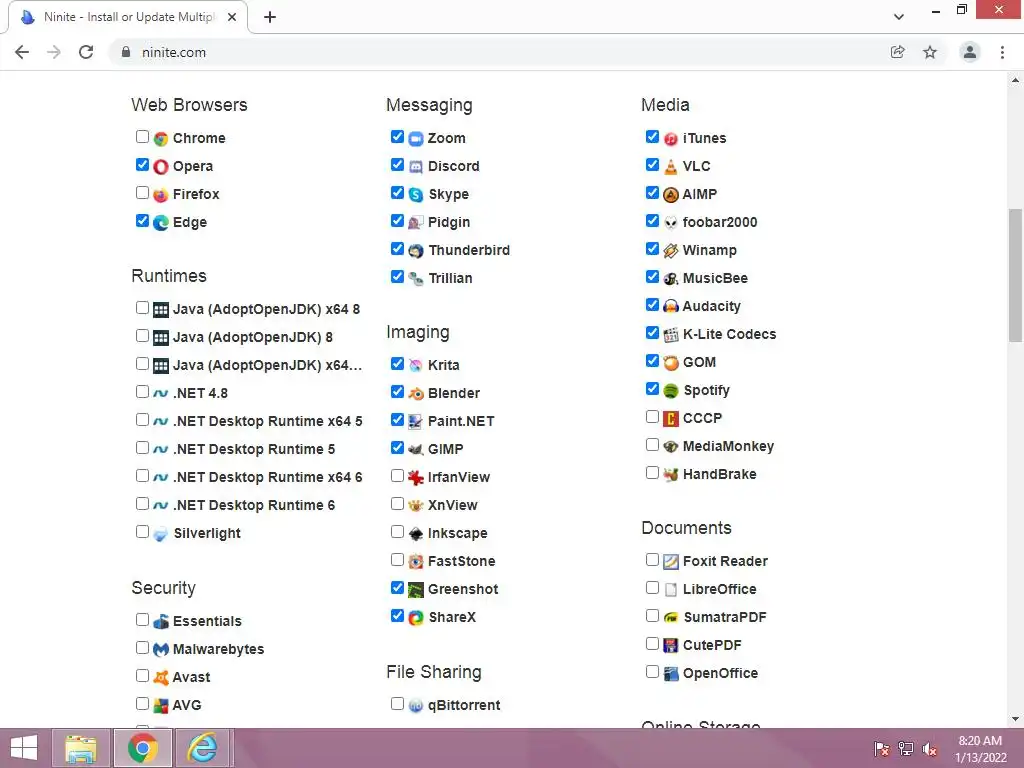Image resolution: width=1024 pixels, height=768 pixels.
Task: Click the ShareX app icon
Action: (x=416, y=618)
